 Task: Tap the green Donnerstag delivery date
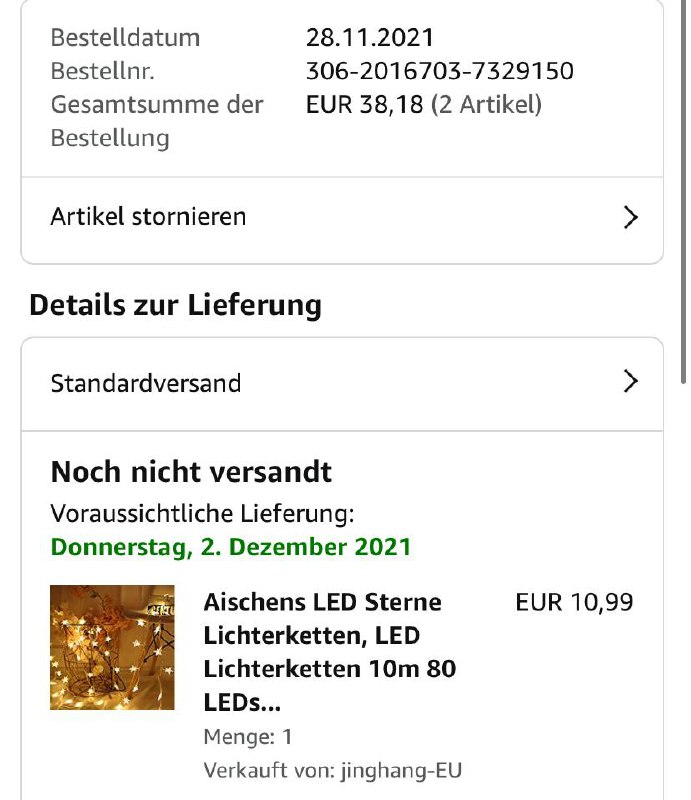pyautogui.click(x=231, y=547)
